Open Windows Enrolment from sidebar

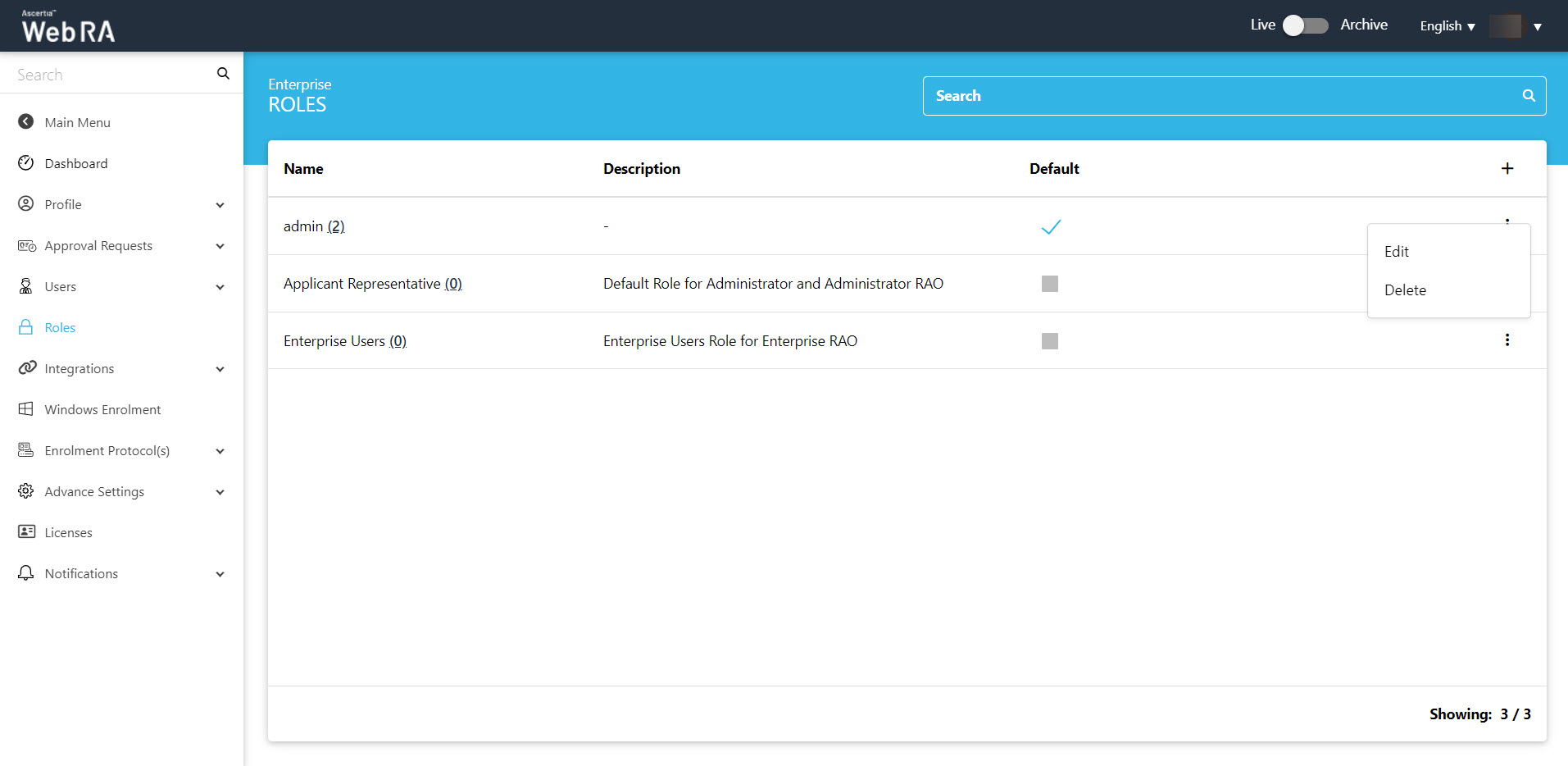102,409
